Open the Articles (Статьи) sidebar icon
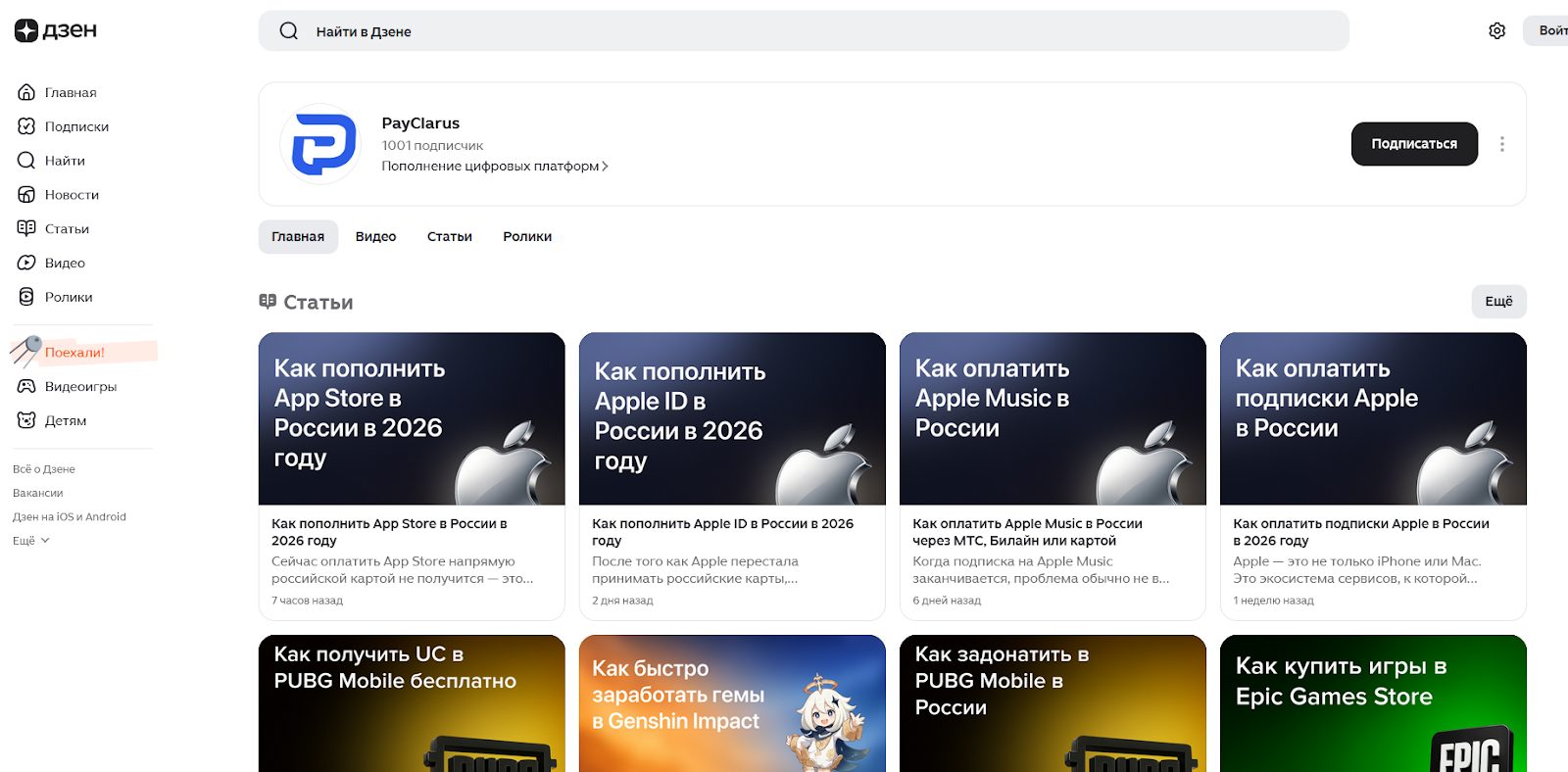 pos(26,228)
